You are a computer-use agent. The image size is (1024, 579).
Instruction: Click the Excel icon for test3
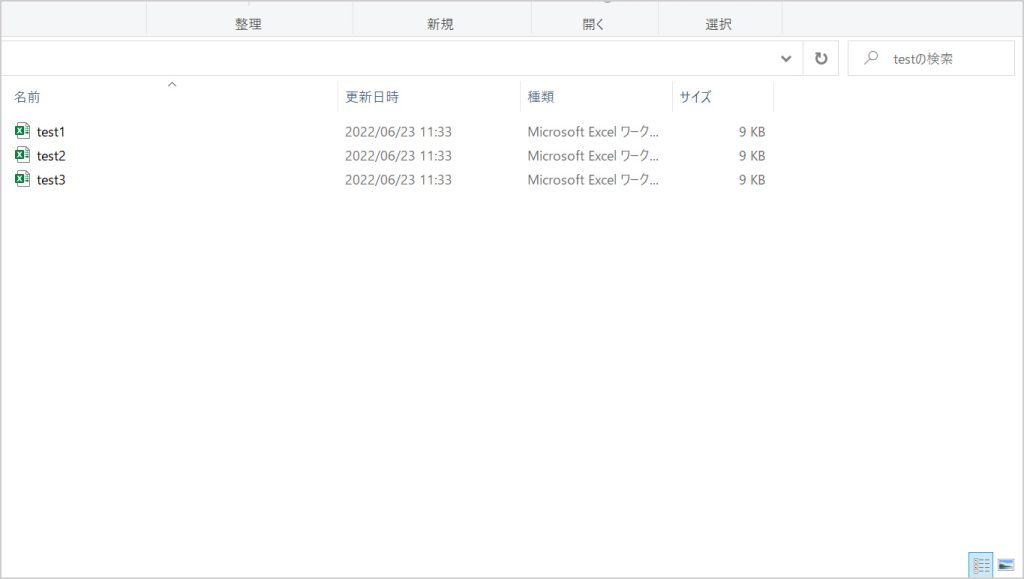coord(23,179)
